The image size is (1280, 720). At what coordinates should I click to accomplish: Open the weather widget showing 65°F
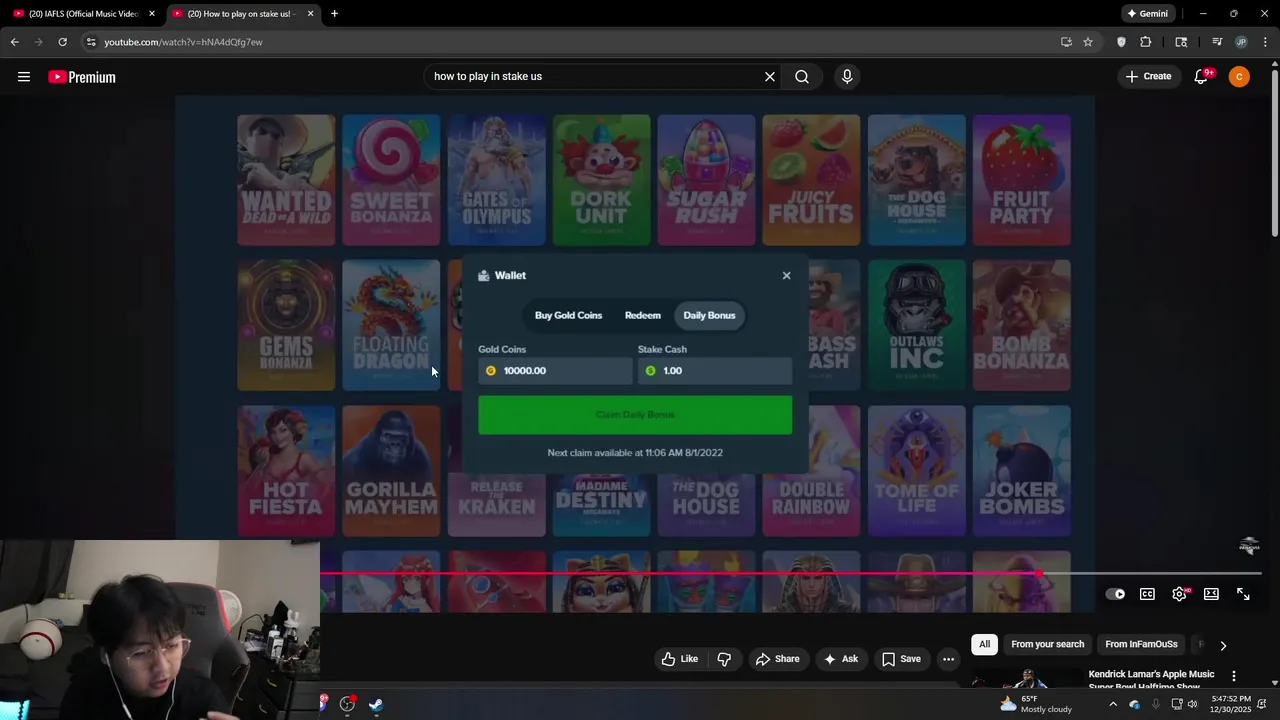pos(1036,704)
